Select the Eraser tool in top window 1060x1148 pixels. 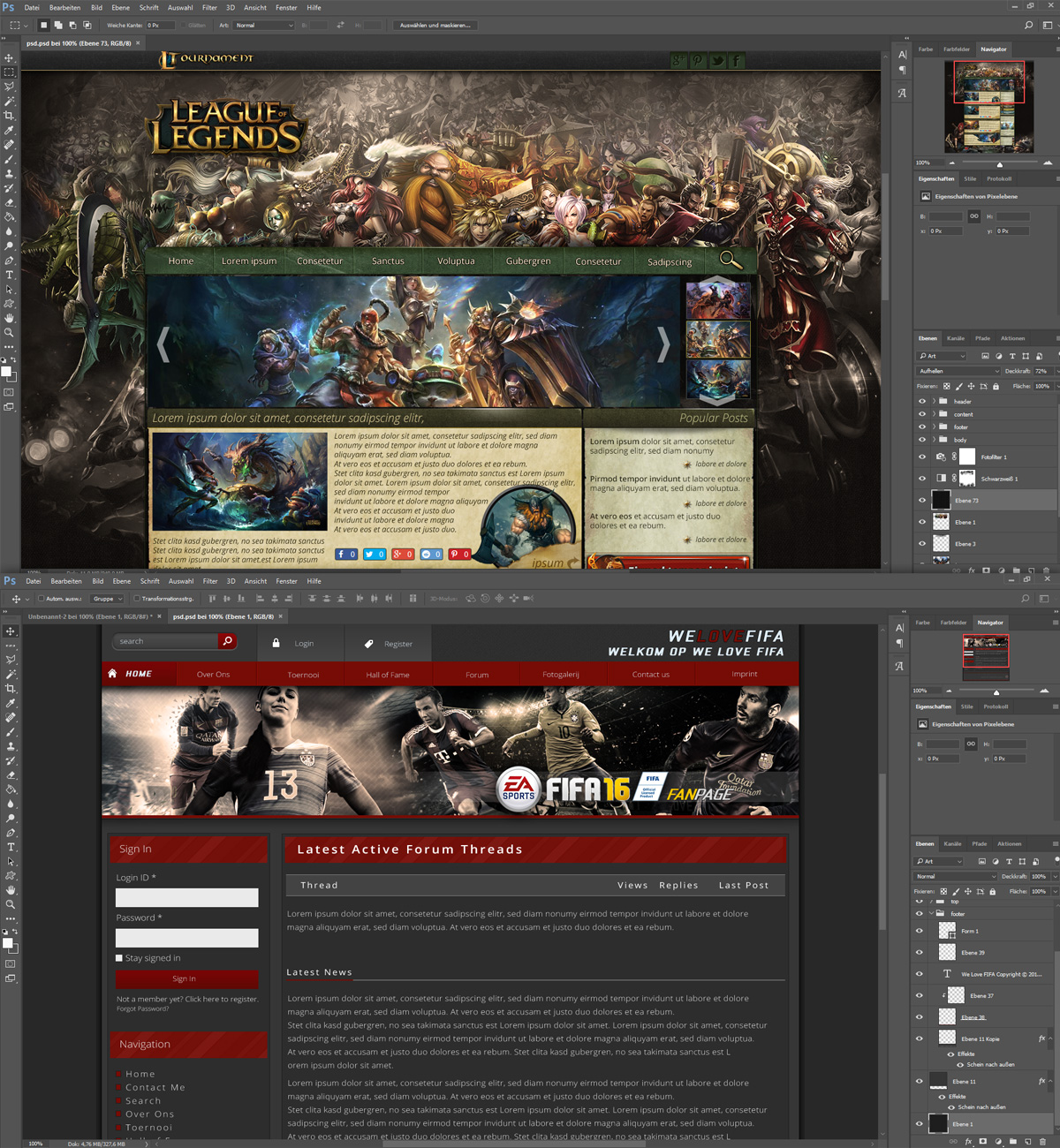click(10, 202)
